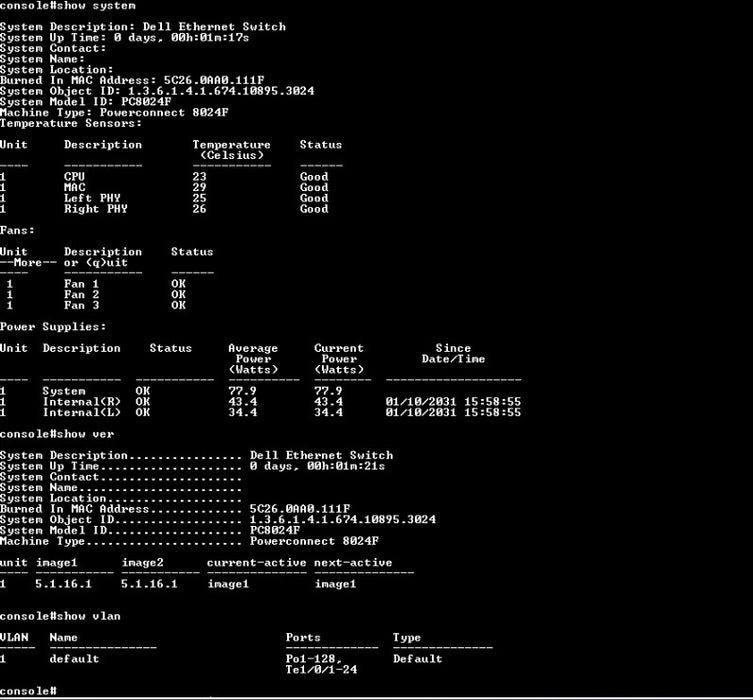Select the 'Te1/0/1-24' ports entry
The height and width of the screenshot is (700, 753).
pos(321,670)
